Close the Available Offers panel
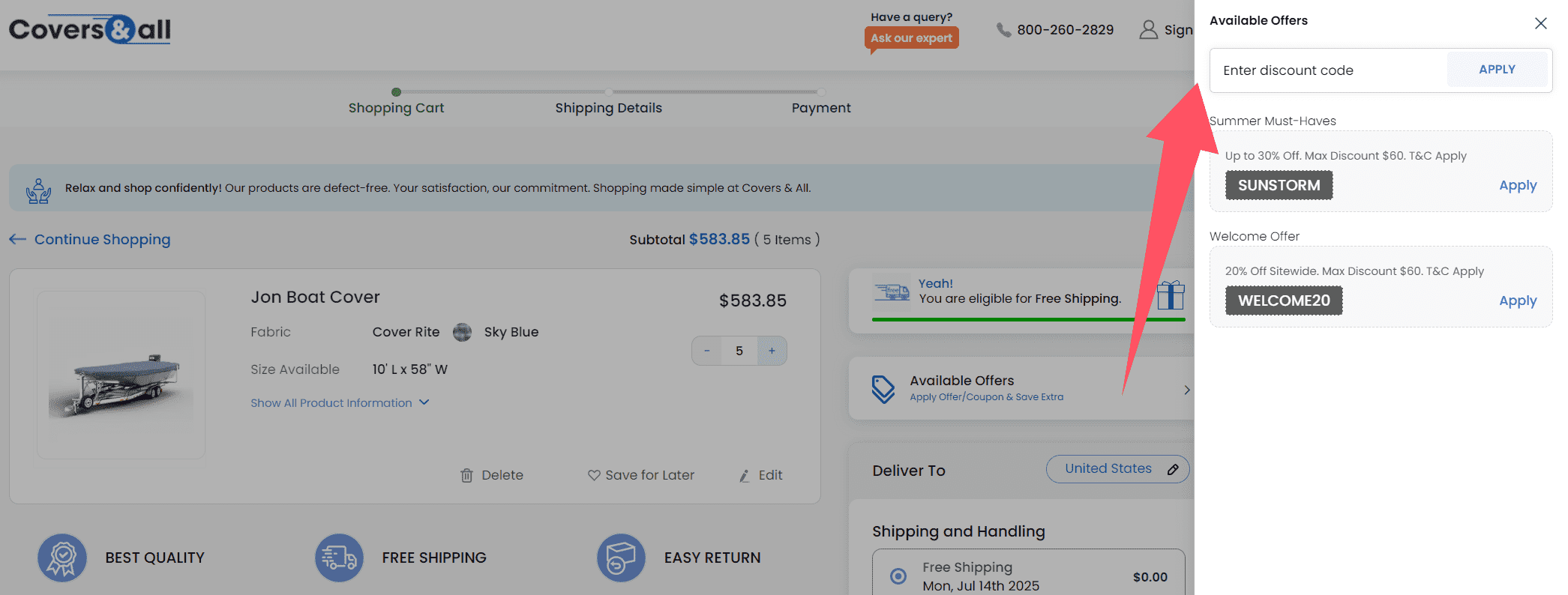1568x595 pixels. pos(1540,23)
